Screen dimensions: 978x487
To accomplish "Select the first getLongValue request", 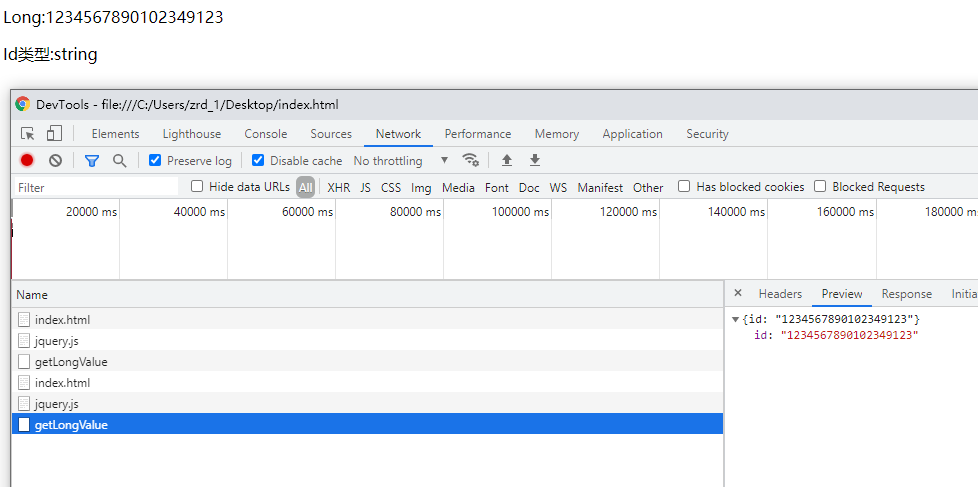I will (367, 362).
